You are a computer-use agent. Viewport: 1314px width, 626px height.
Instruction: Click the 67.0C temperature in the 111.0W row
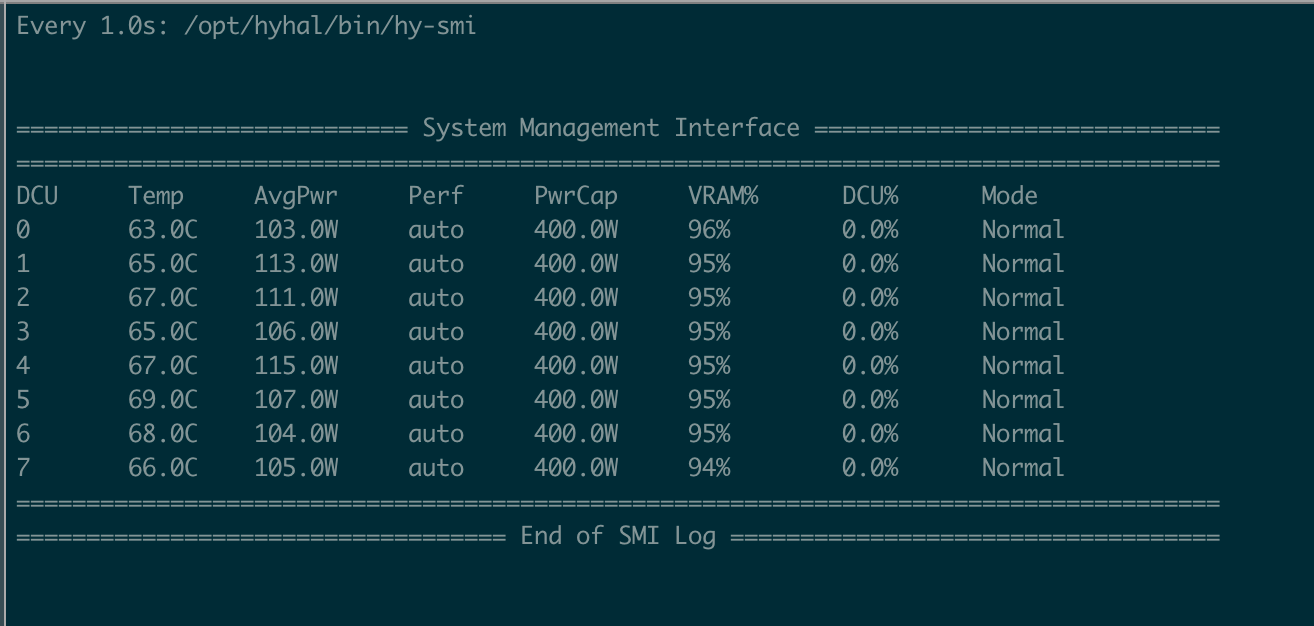[x=163, y=298]
